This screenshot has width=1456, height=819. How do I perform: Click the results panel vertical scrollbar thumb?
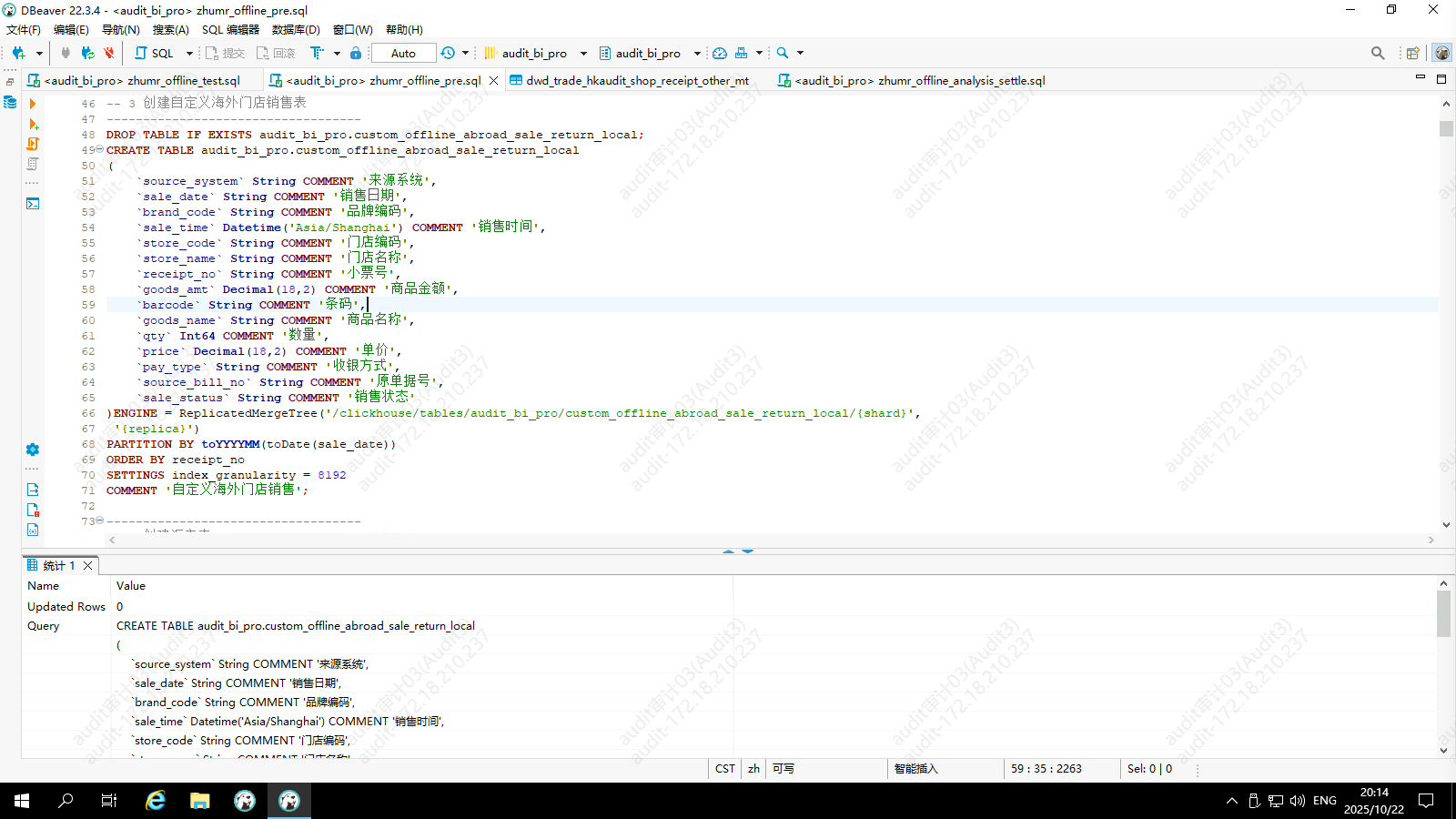coord(1443,614)
